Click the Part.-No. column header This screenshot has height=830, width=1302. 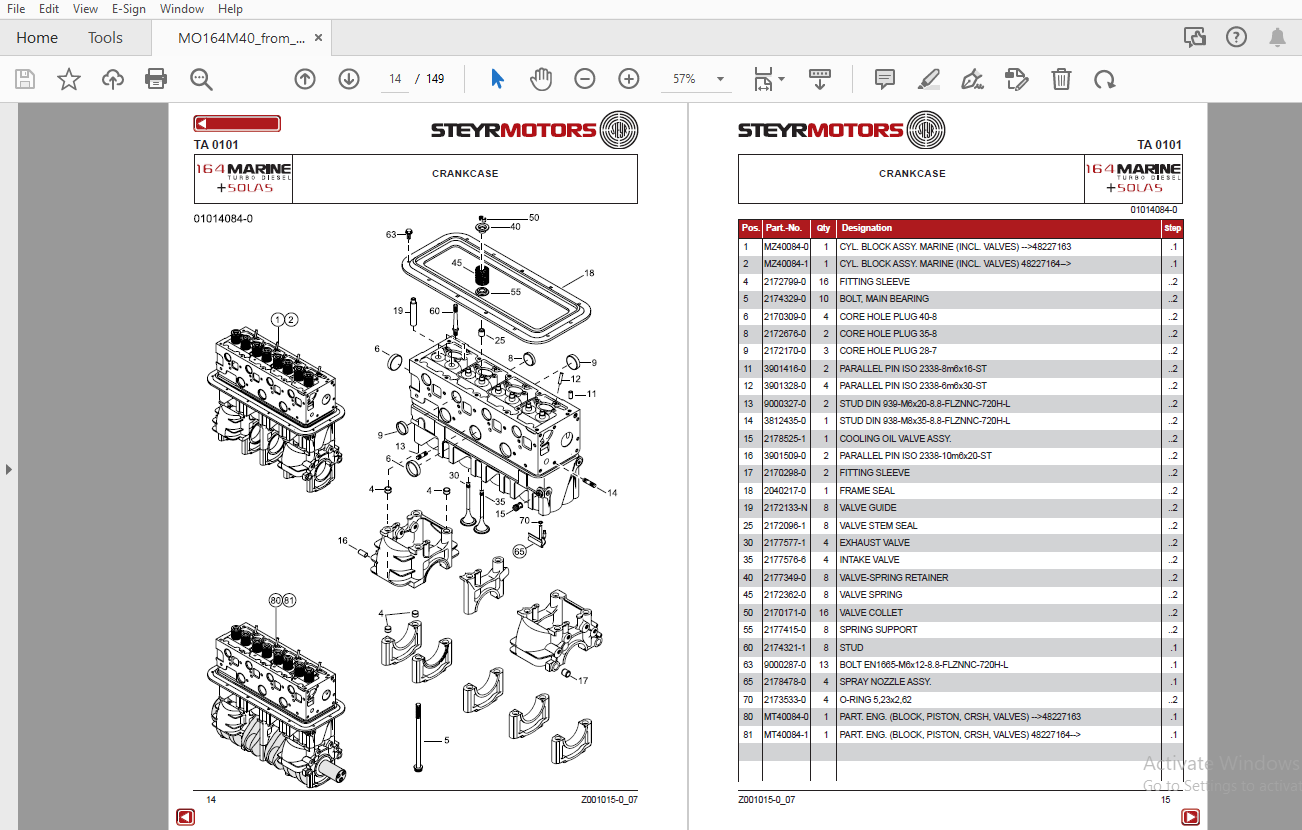[784, 228]
